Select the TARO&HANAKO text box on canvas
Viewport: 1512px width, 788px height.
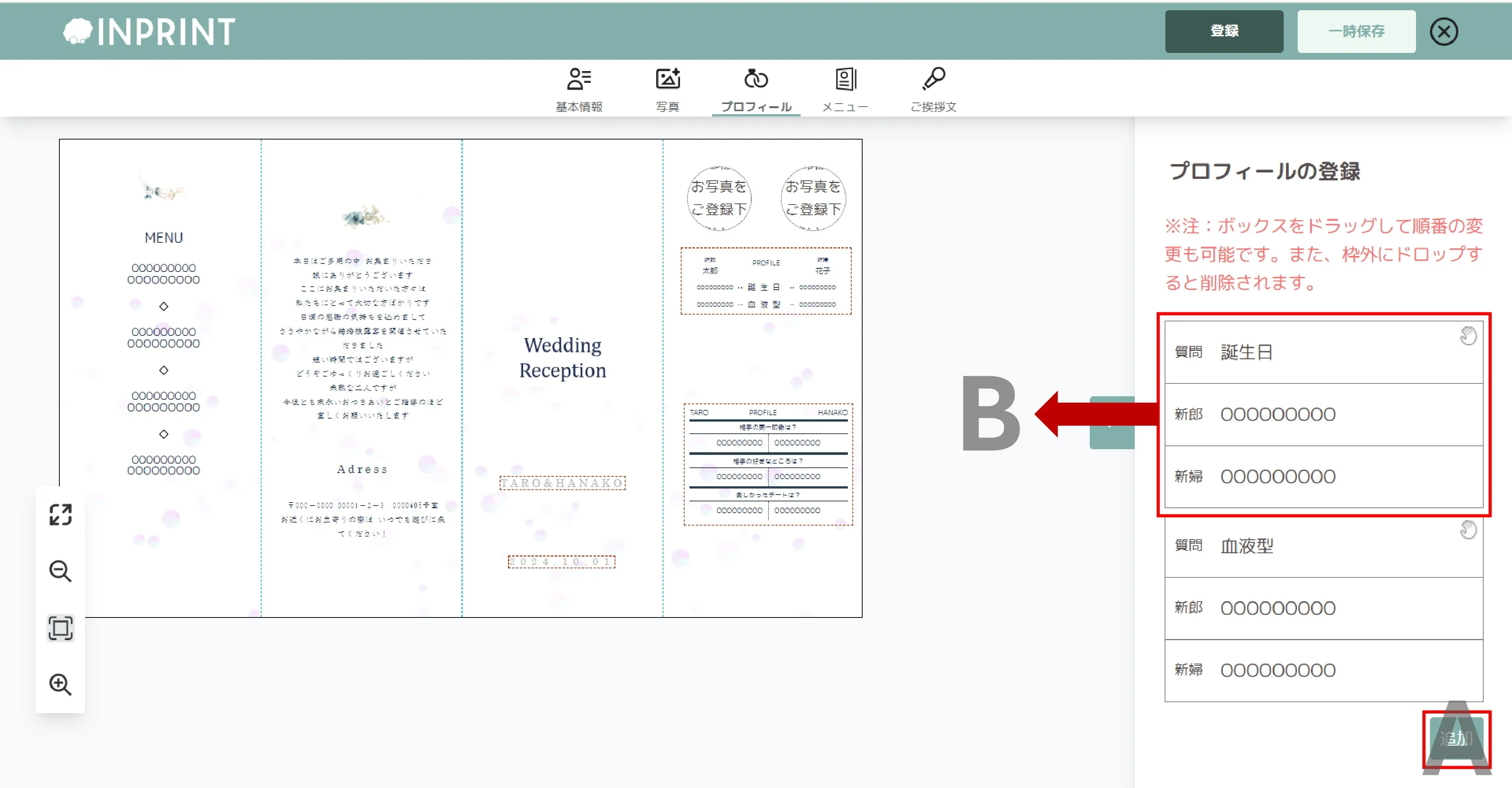click(x=562, y=482)
